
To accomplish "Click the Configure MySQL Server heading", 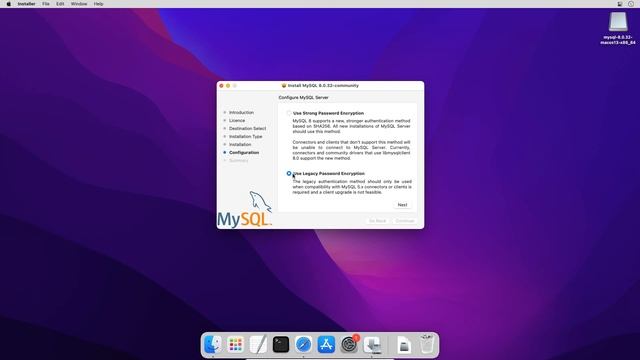I will pyautogui.click(x=303, y=98).
